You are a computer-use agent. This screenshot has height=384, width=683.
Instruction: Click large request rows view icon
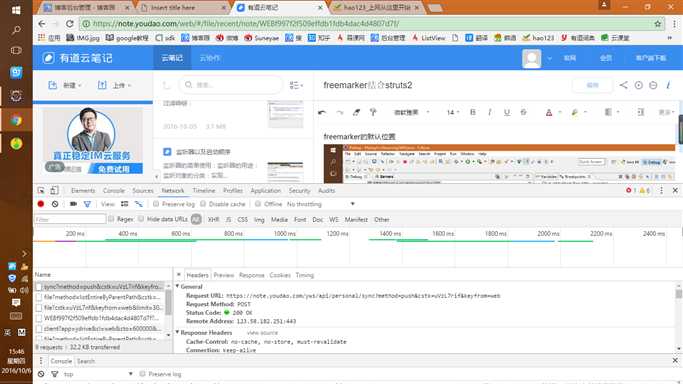125,204
